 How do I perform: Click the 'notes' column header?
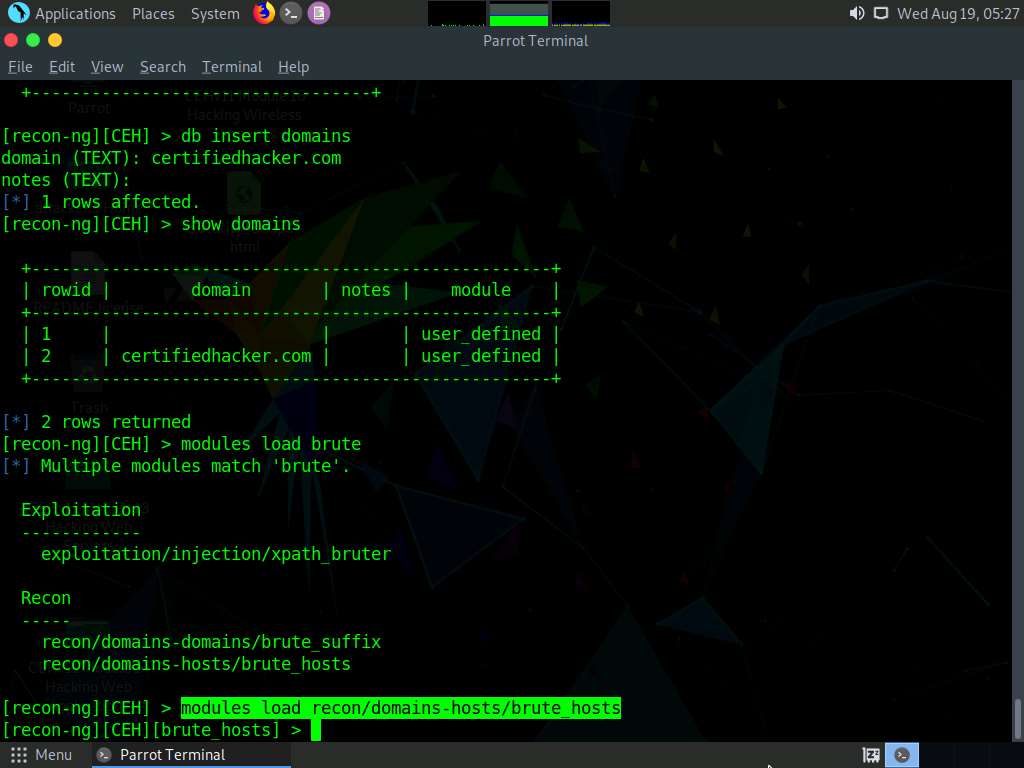tap(366, 290)
